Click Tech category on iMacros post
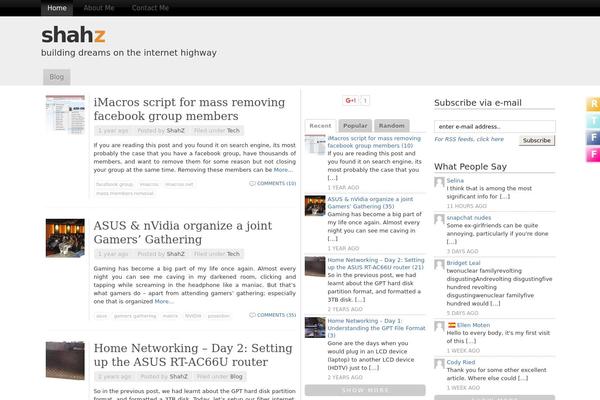 tap(233, 131)
